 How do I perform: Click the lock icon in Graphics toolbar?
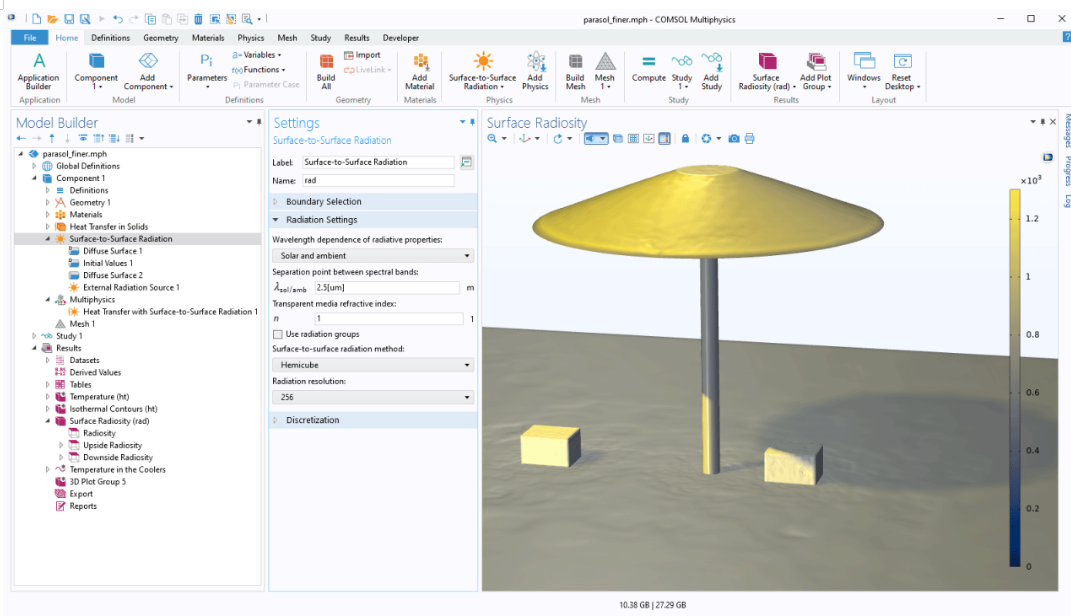pyautogui.click(x=685, y=139)
